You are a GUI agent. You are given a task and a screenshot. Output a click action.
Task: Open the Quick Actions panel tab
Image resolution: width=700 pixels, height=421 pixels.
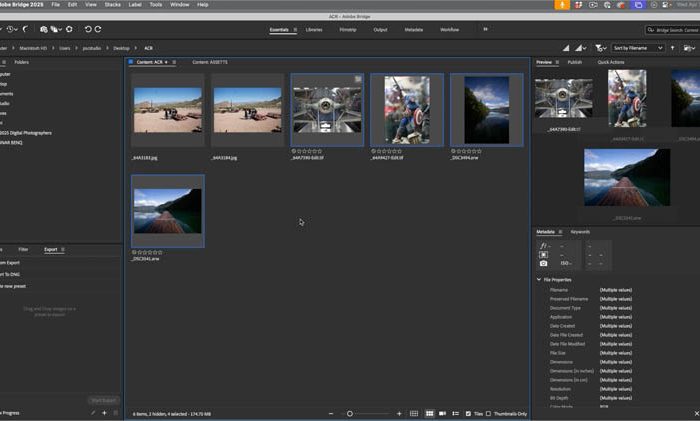[x=611, y=62]
